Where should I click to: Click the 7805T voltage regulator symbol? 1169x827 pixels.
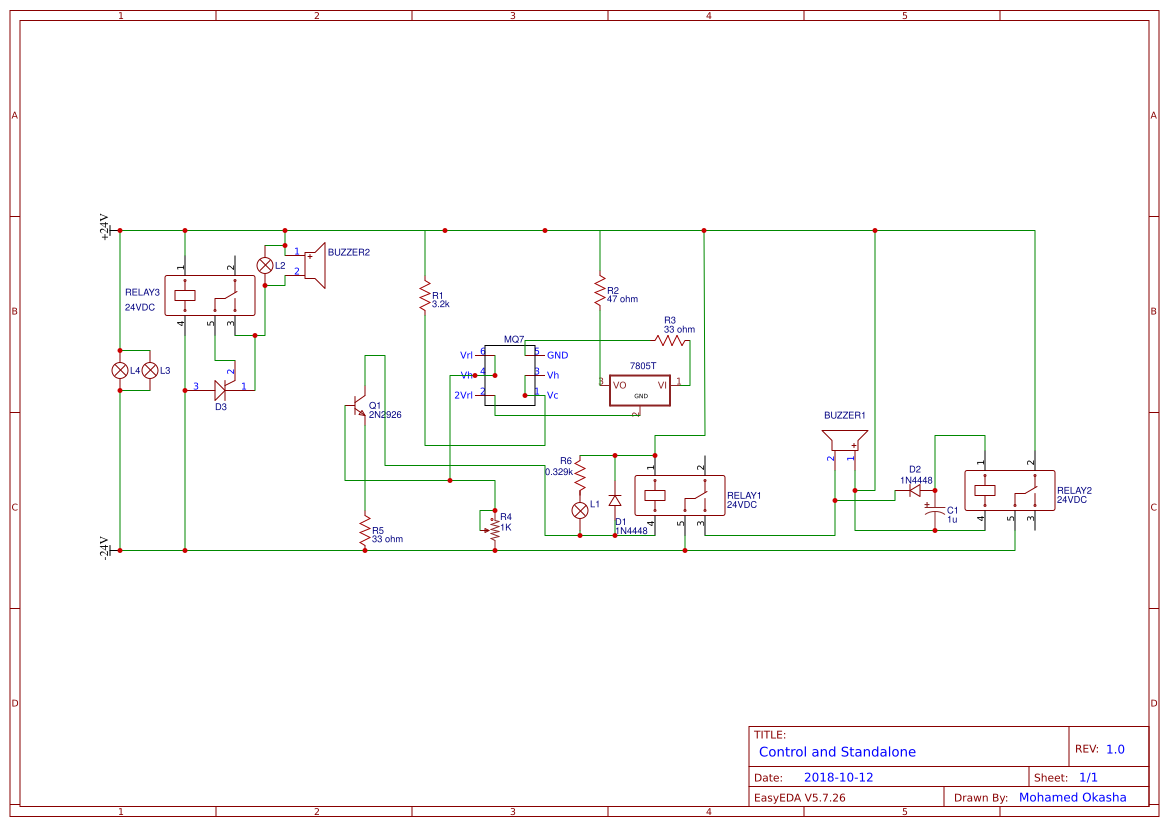click(639, 390)
